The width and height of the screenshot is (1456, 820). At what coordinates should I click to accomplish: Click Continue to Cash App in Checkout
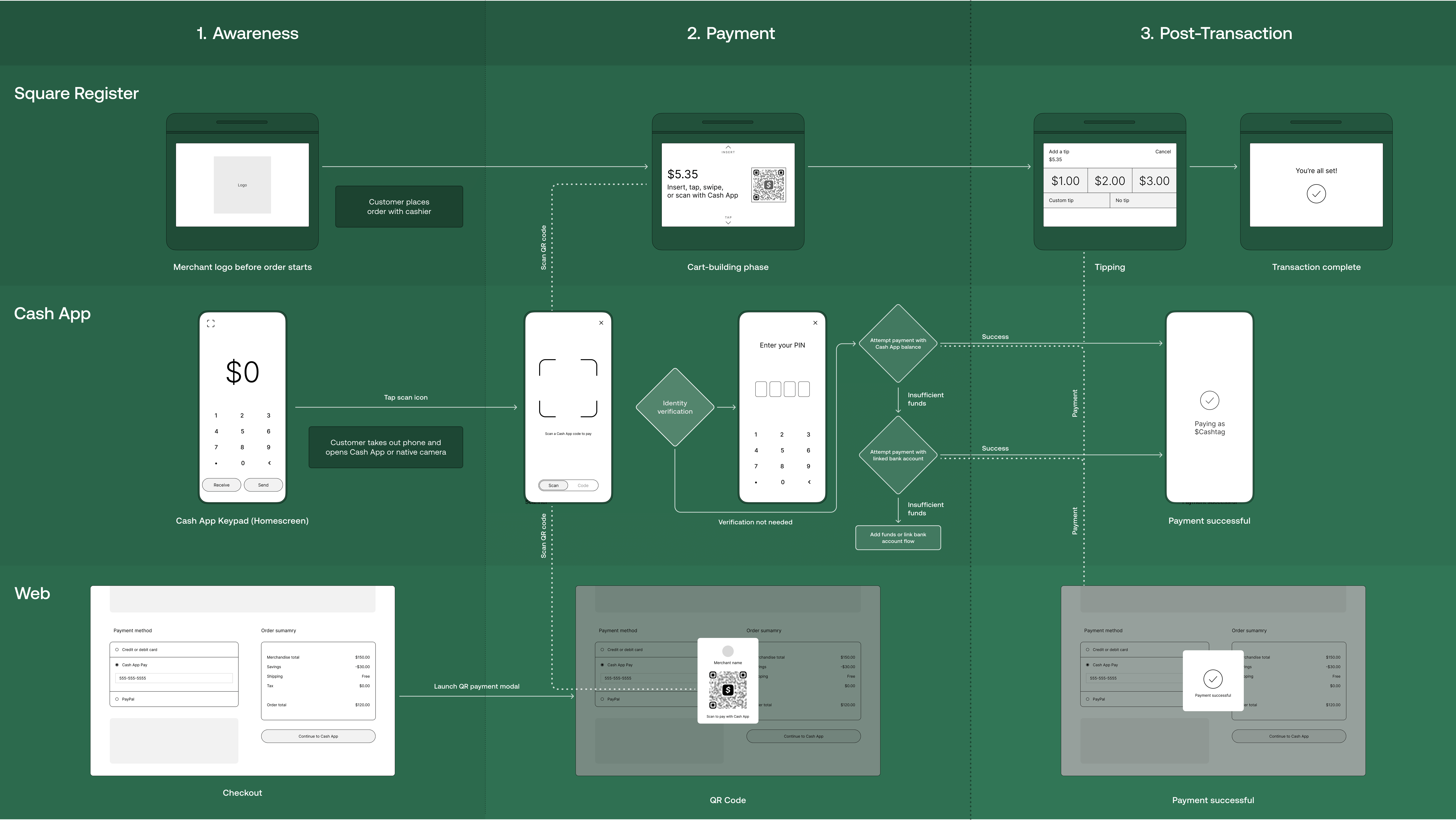click(318, 736)
